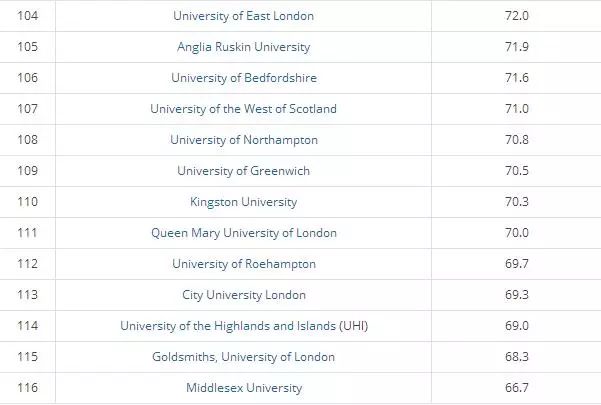Select the University of Bedfordshire entry
Image resolution: width=601 pixels, height=405 pixels.
click(244, 78)
